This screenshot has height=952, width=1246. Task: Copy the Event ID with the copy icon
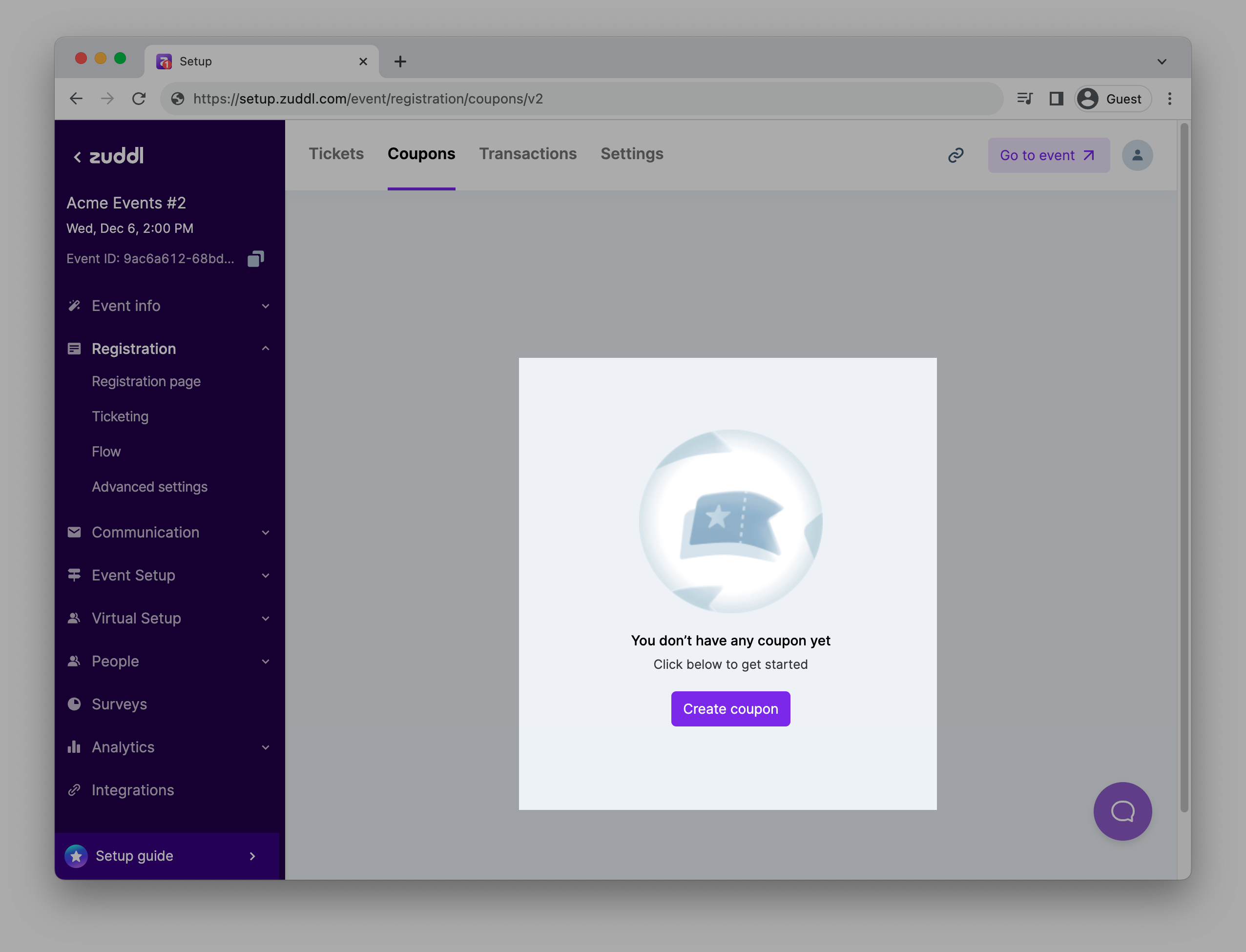pos(255,259)
